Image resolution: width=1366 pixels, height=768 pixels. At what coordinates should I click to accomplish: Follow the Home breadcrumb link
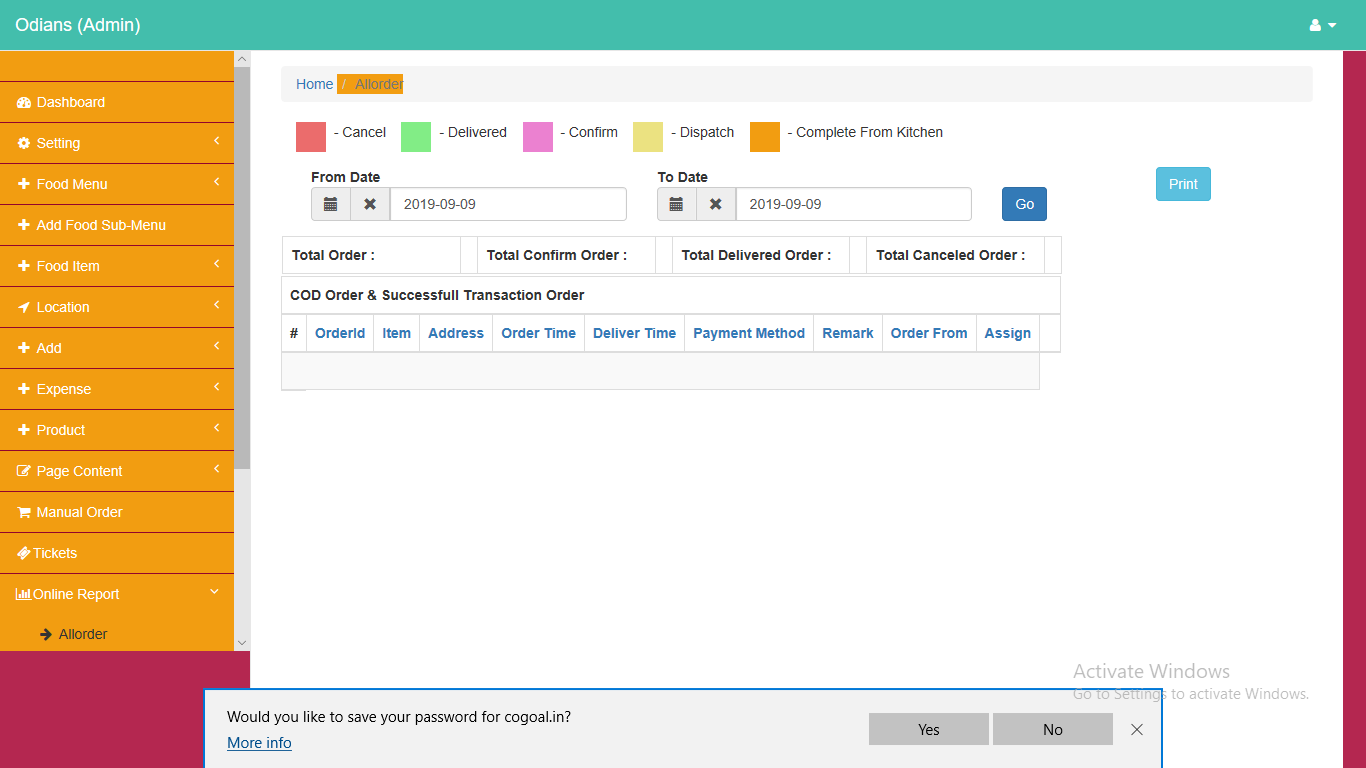tap(314, 84)
